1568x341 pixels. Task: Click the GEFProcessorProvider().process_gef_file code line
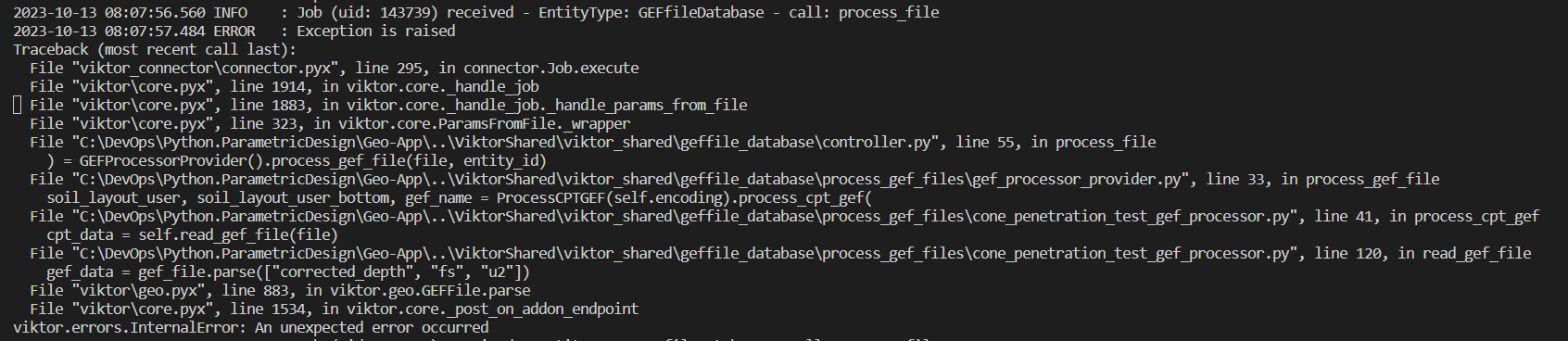pyautogui.click(x=297, y=160)
